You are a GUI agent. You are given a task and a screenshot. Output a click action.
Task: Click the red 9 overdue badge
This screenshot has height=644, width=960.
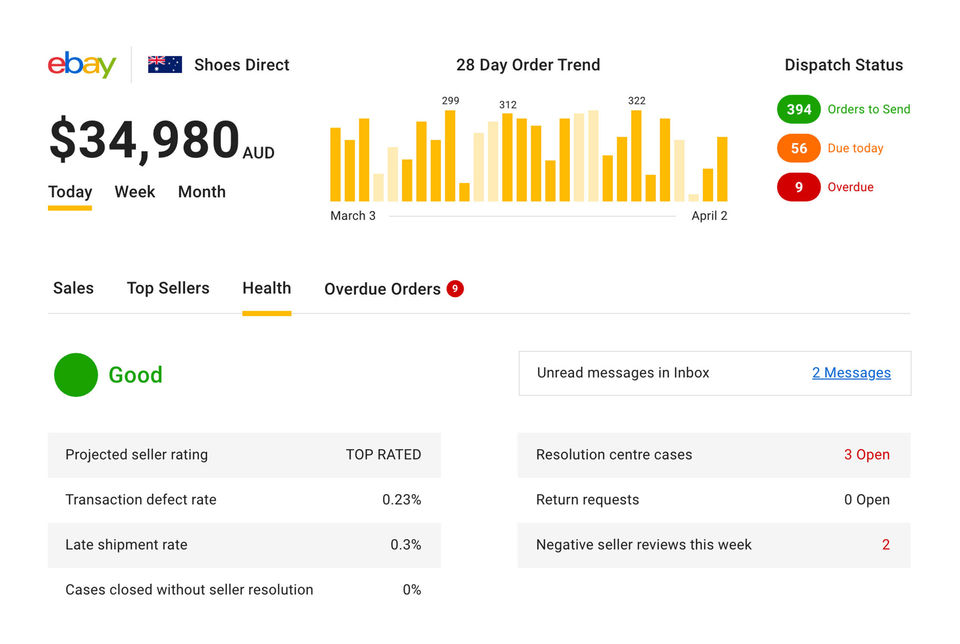point(798,187)
